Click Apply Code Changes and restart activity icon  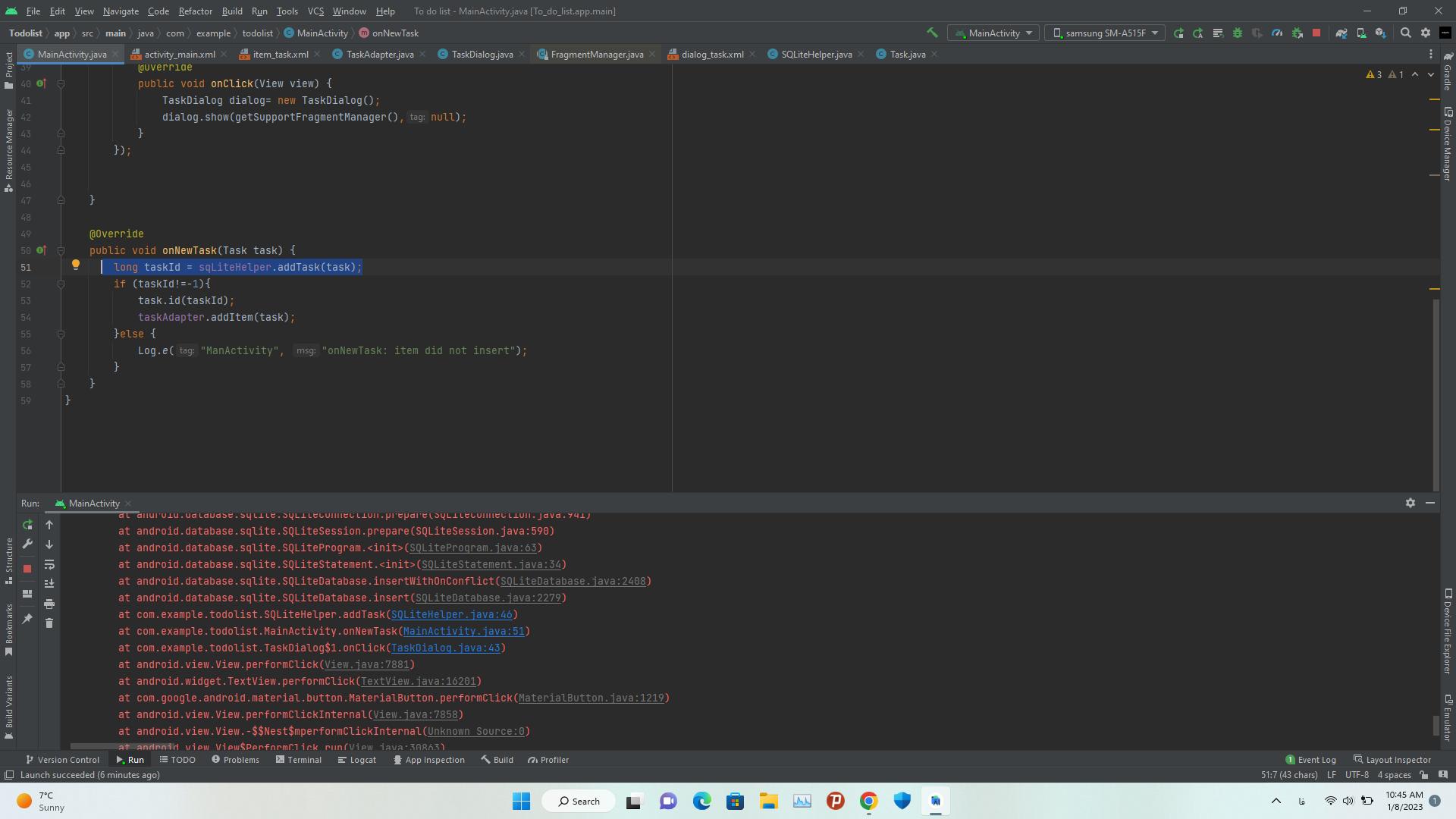[x=1198, y=33]
